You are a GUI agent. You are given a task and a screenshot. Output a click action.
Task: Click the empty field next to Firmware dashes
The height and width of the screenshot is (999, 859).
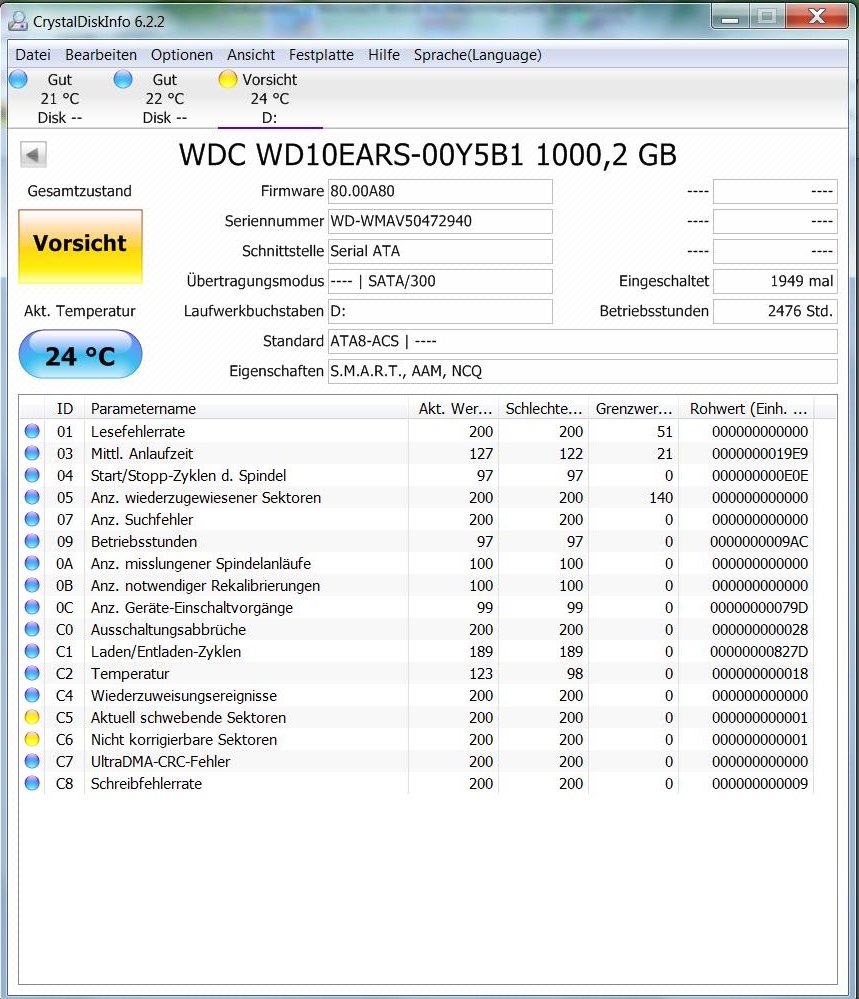[x=775, y=191]
